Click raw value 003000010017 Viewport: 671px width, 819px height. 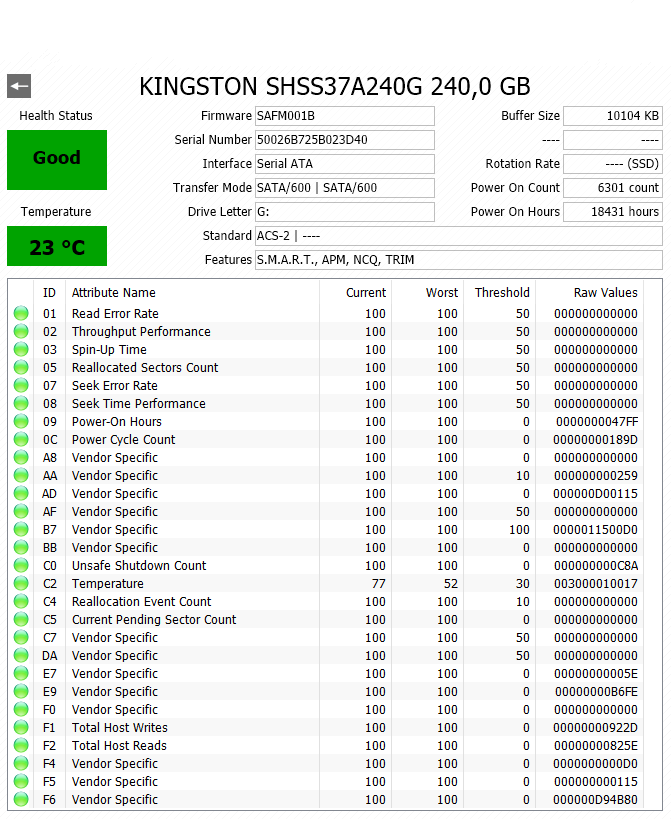click(x=596, y=584)
